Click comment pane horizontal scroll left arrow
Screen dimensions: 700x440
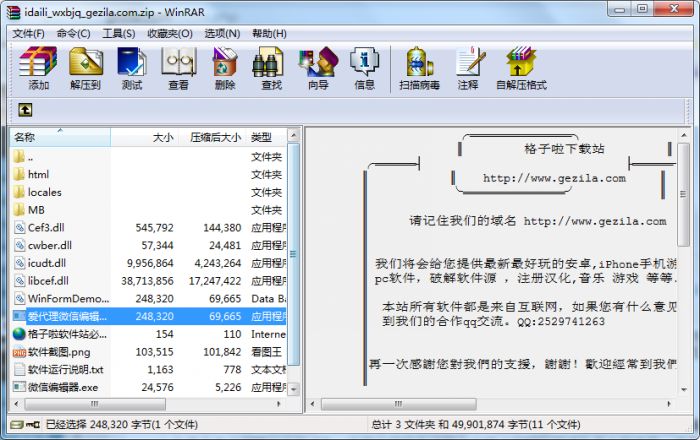[x=312, y=404]
